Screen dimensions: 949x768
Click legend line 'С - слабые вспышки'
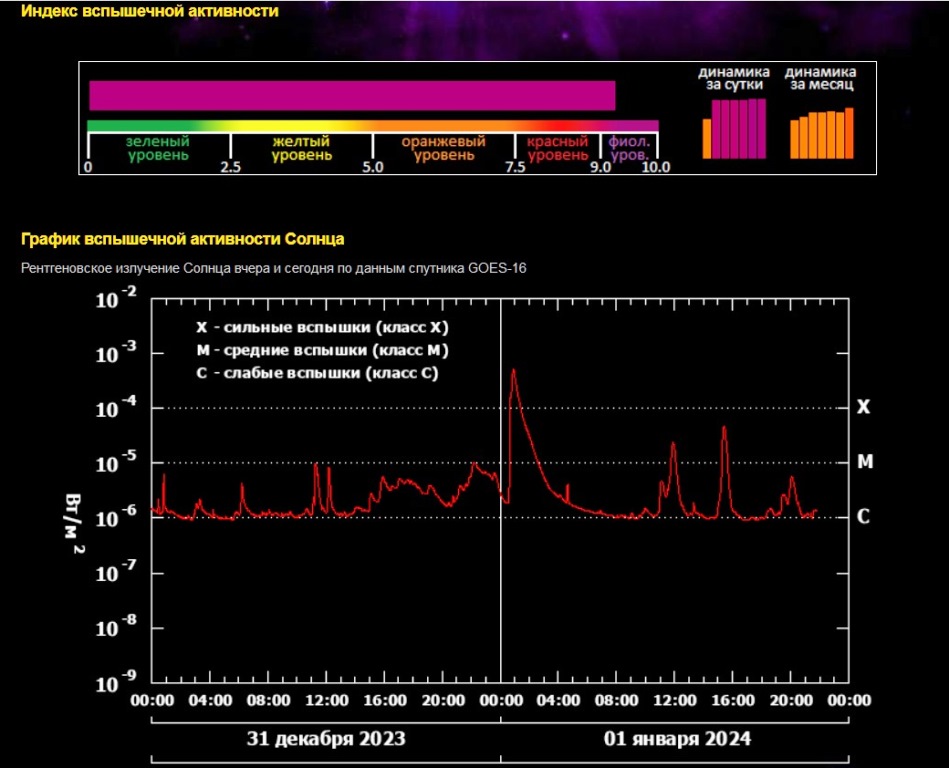point(317,373)
